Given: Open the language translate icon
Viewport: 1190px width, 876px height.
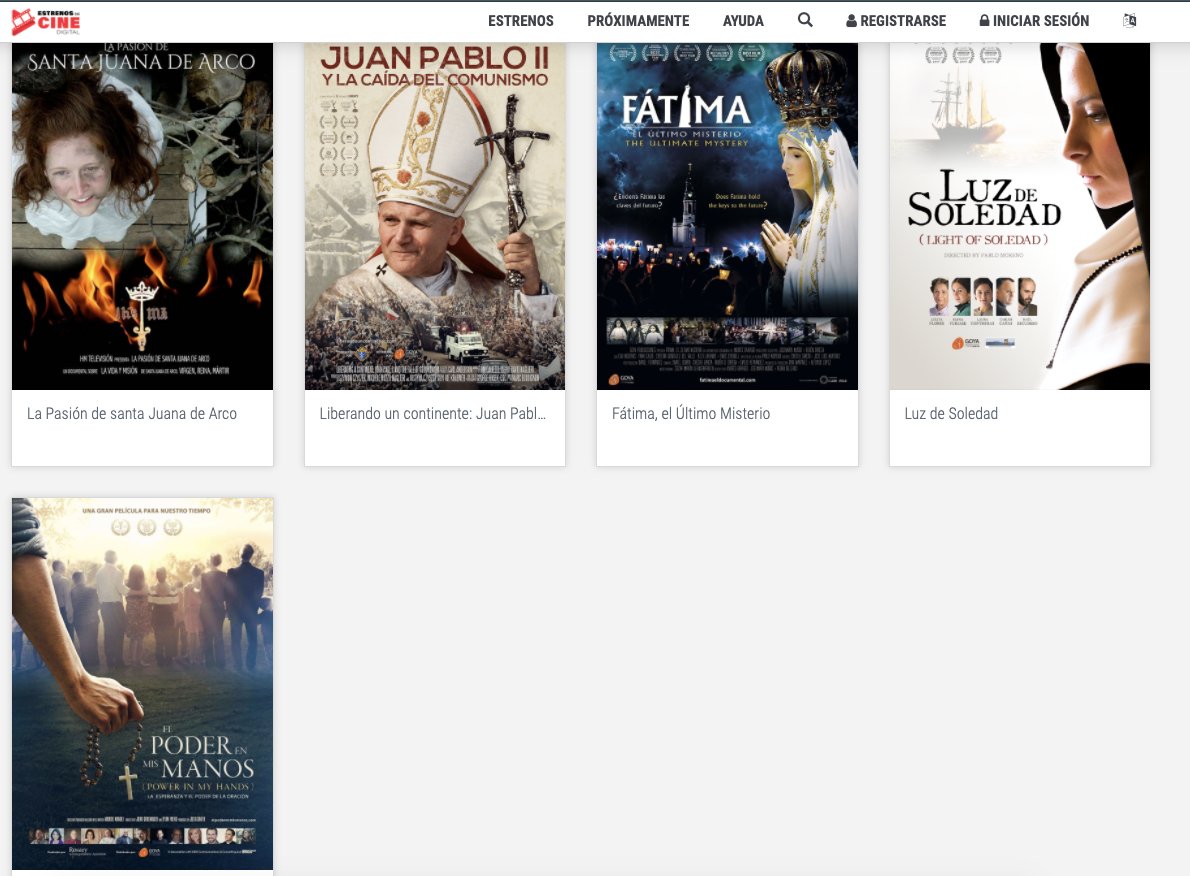Looking at the screenshot, I should click(x=1129, y=20).
